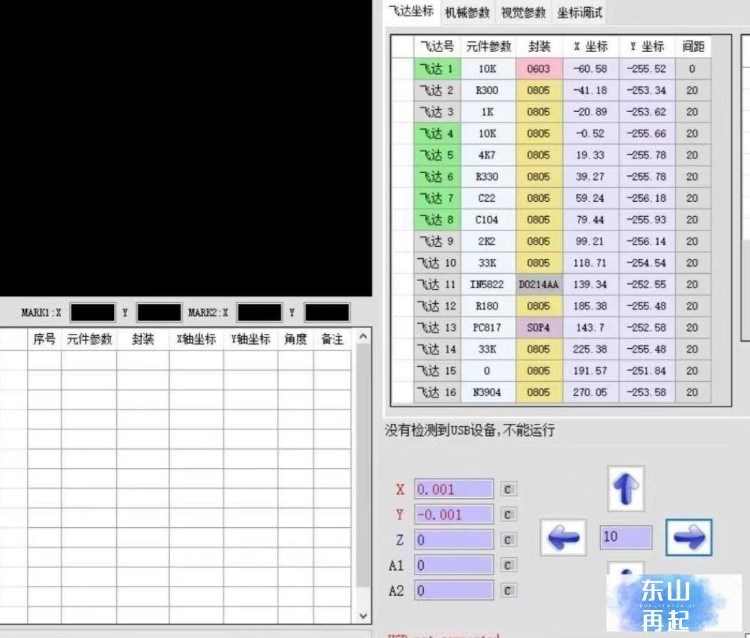Select the green 飞达 1 feeder cell
This screenshot has height=638, width=750.
coord(437,69)
